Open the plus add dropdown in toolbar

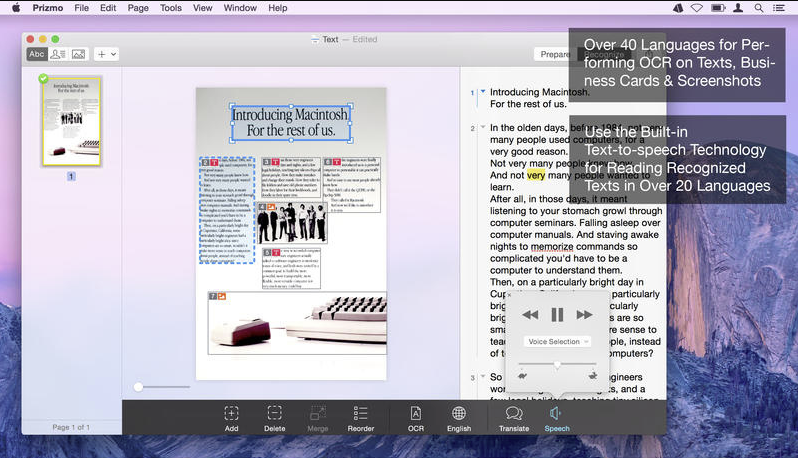(106, 54)
